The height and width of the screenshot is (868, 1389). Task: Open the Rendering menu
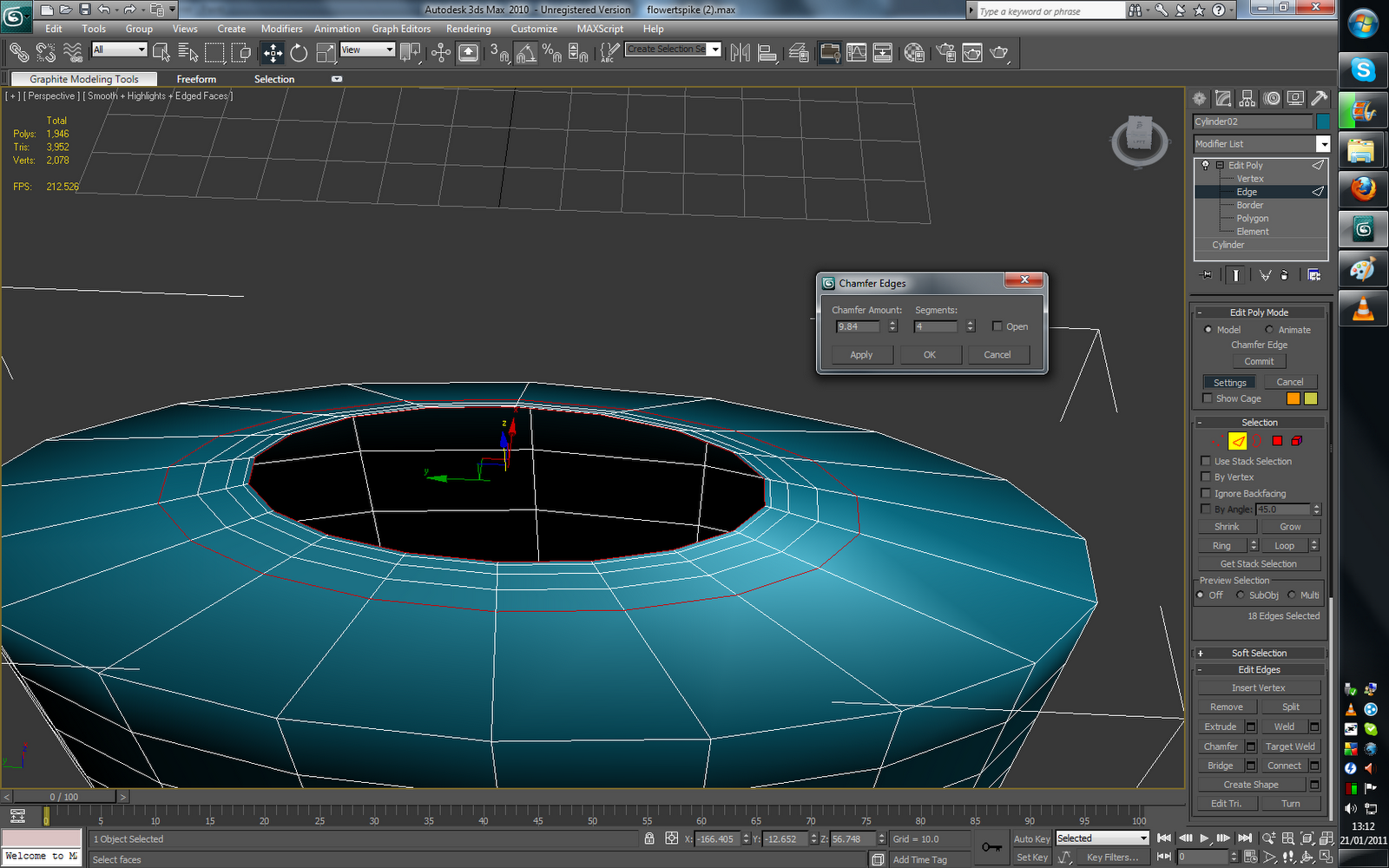(x=468, y=29)
